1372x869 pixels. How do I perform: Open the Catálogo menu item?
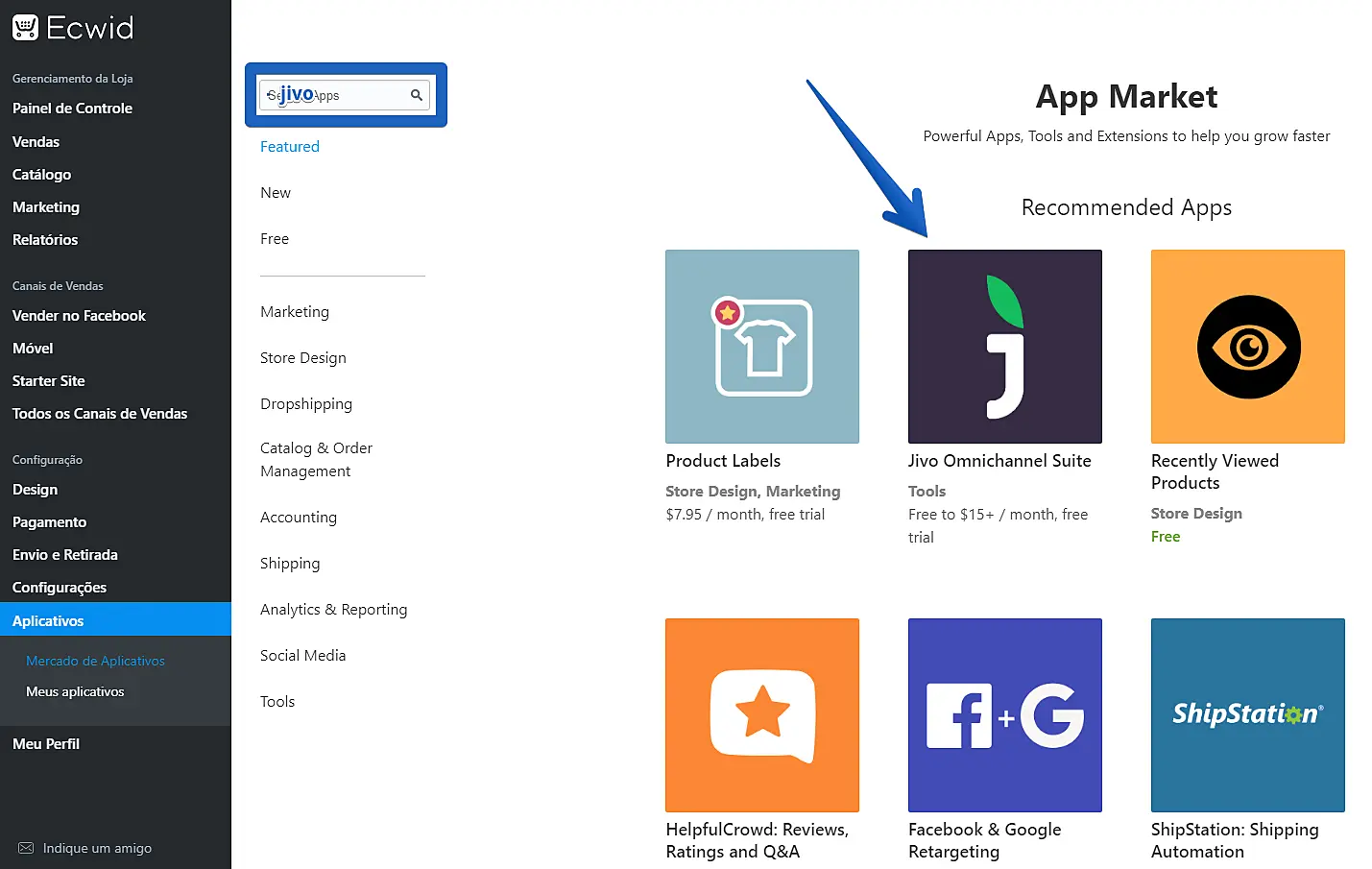pos(42,175)
